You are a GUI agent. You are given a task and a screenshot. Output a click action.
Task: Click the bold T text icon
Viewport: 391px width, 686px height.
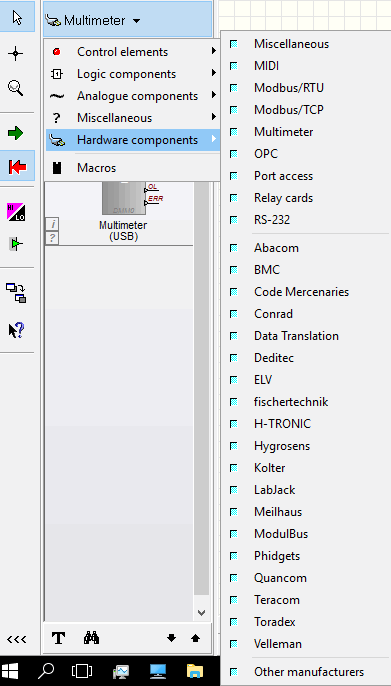coord(58,638)
